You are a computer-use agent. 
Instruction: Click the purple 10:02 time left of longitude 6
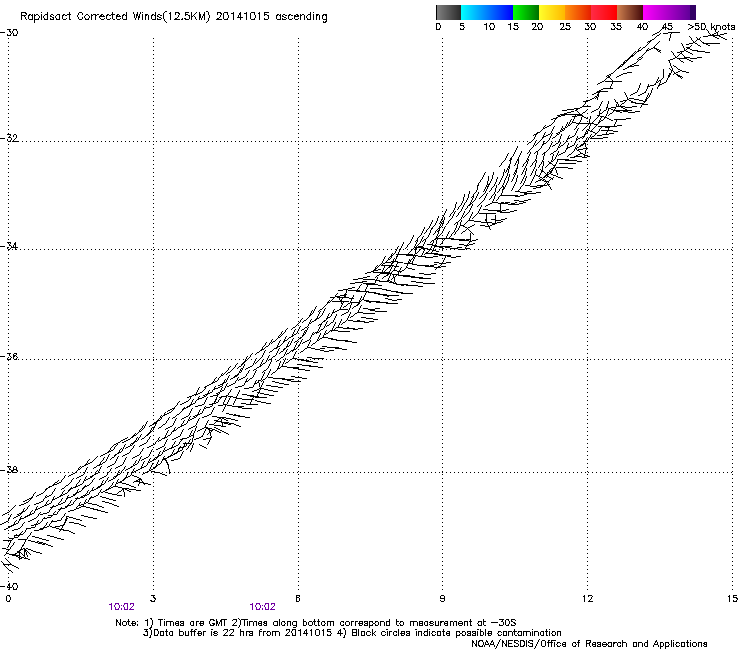(x=262, y=607)
